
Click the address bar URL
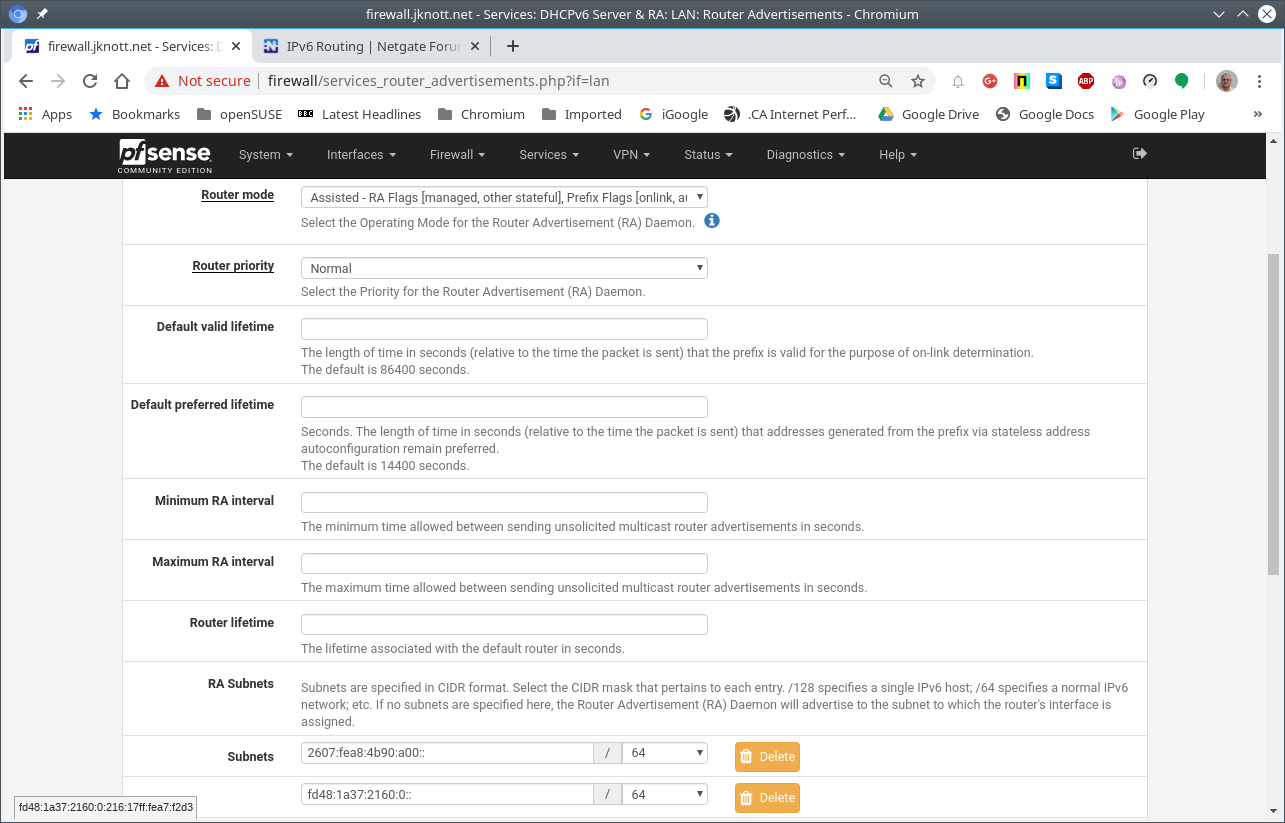point(438,81)
